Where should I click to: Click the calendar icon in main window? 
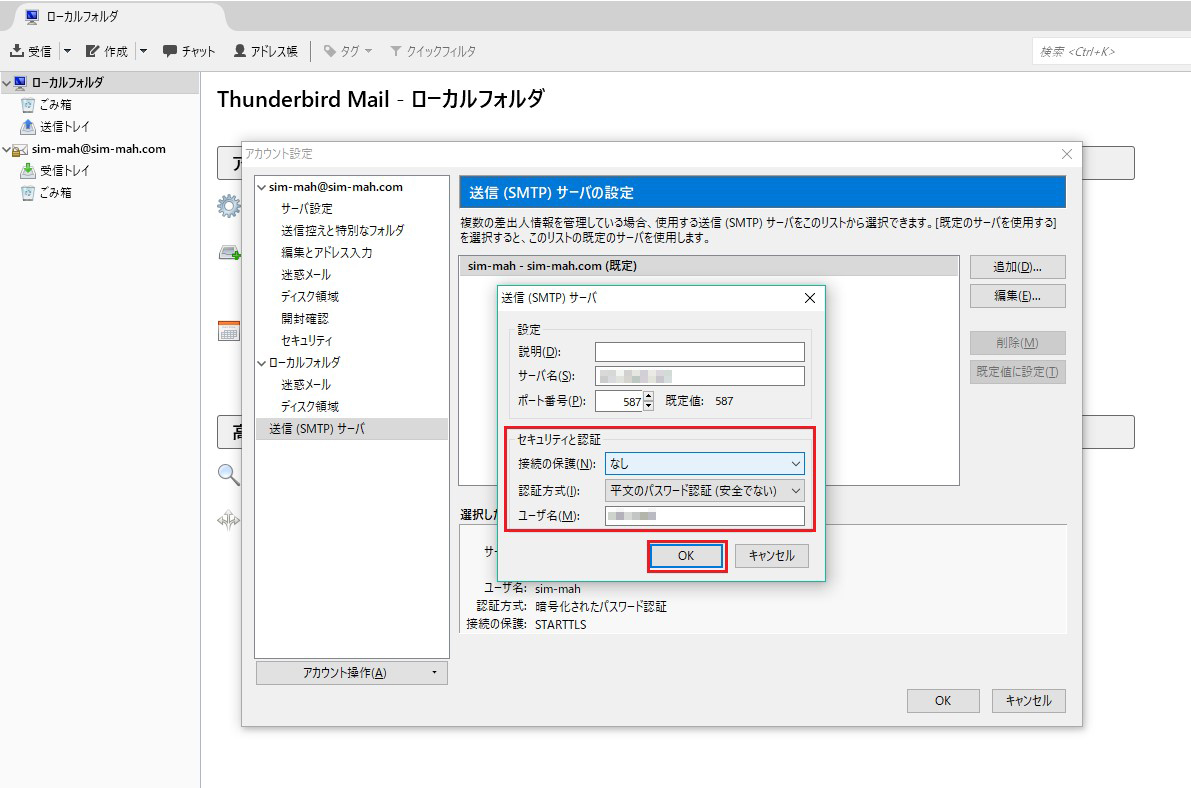tap(229, 331)
